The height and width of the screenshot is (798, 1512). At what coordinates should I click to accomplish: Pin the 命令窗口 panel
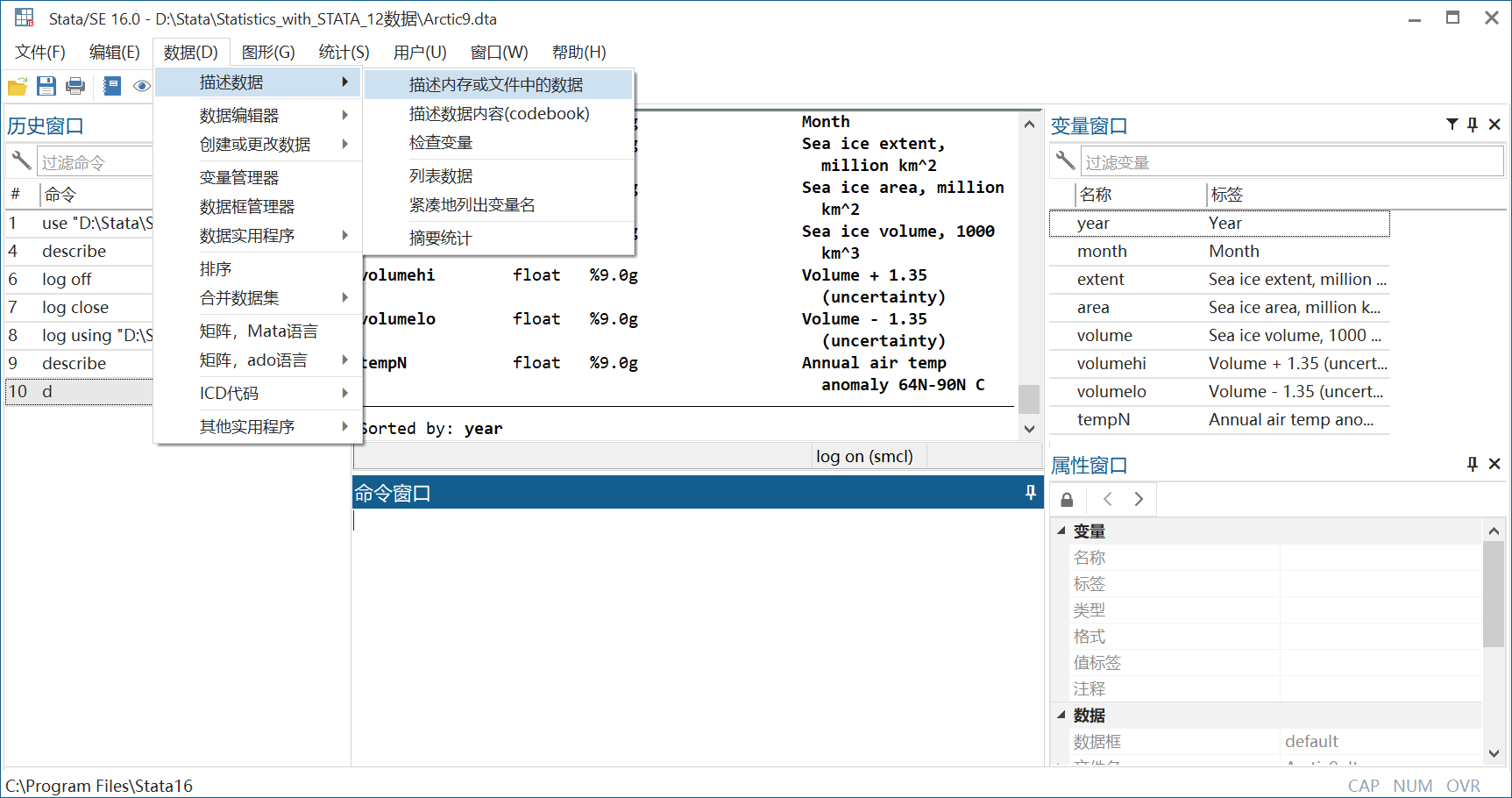(1029, 492)
